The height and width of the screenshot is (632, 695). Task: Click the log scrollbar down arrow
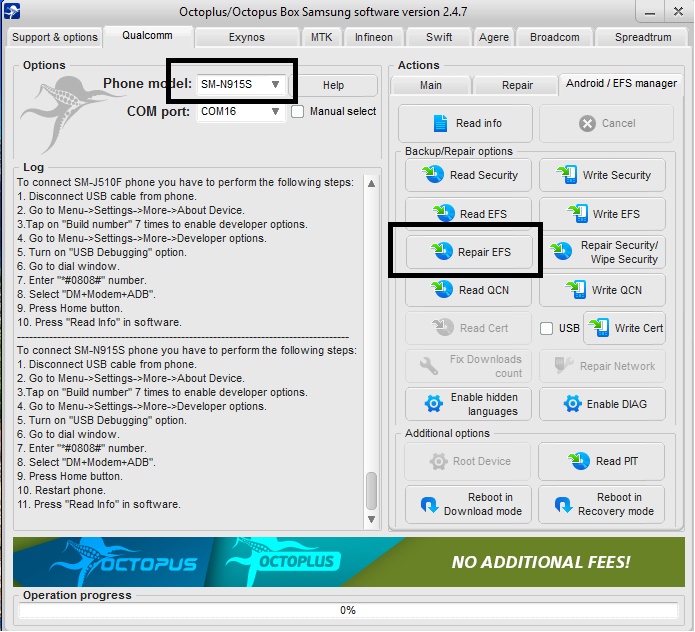371,519
